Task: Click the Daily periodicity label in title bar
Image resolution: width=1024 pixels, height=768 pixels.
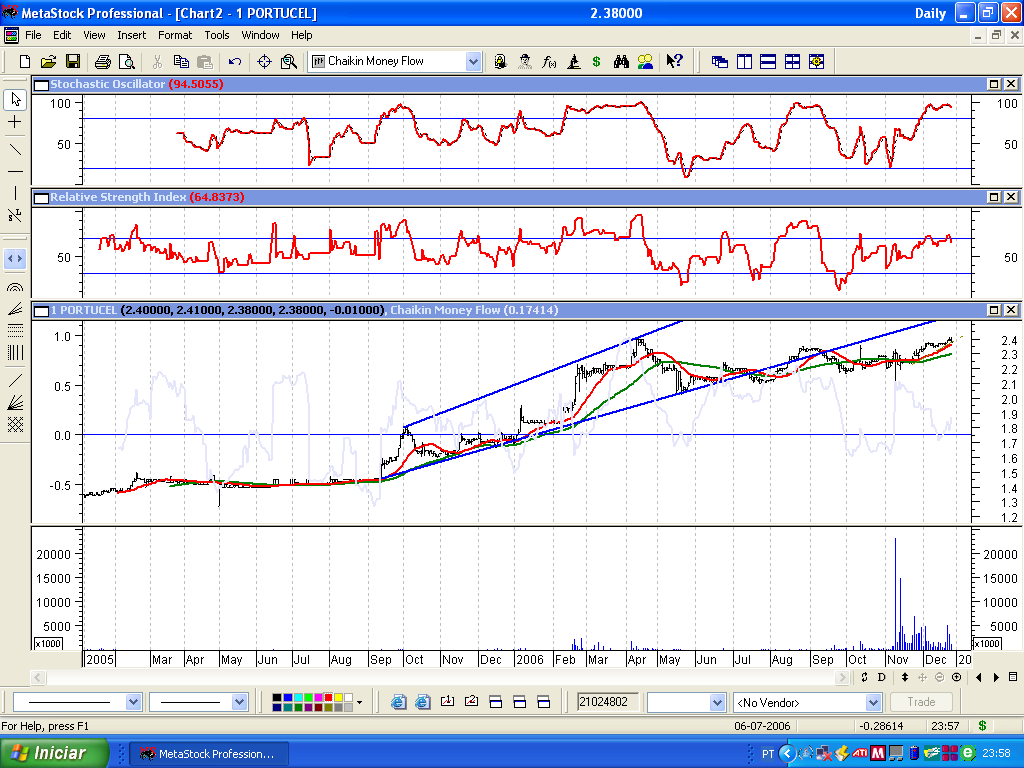Action: click(930, 13)
